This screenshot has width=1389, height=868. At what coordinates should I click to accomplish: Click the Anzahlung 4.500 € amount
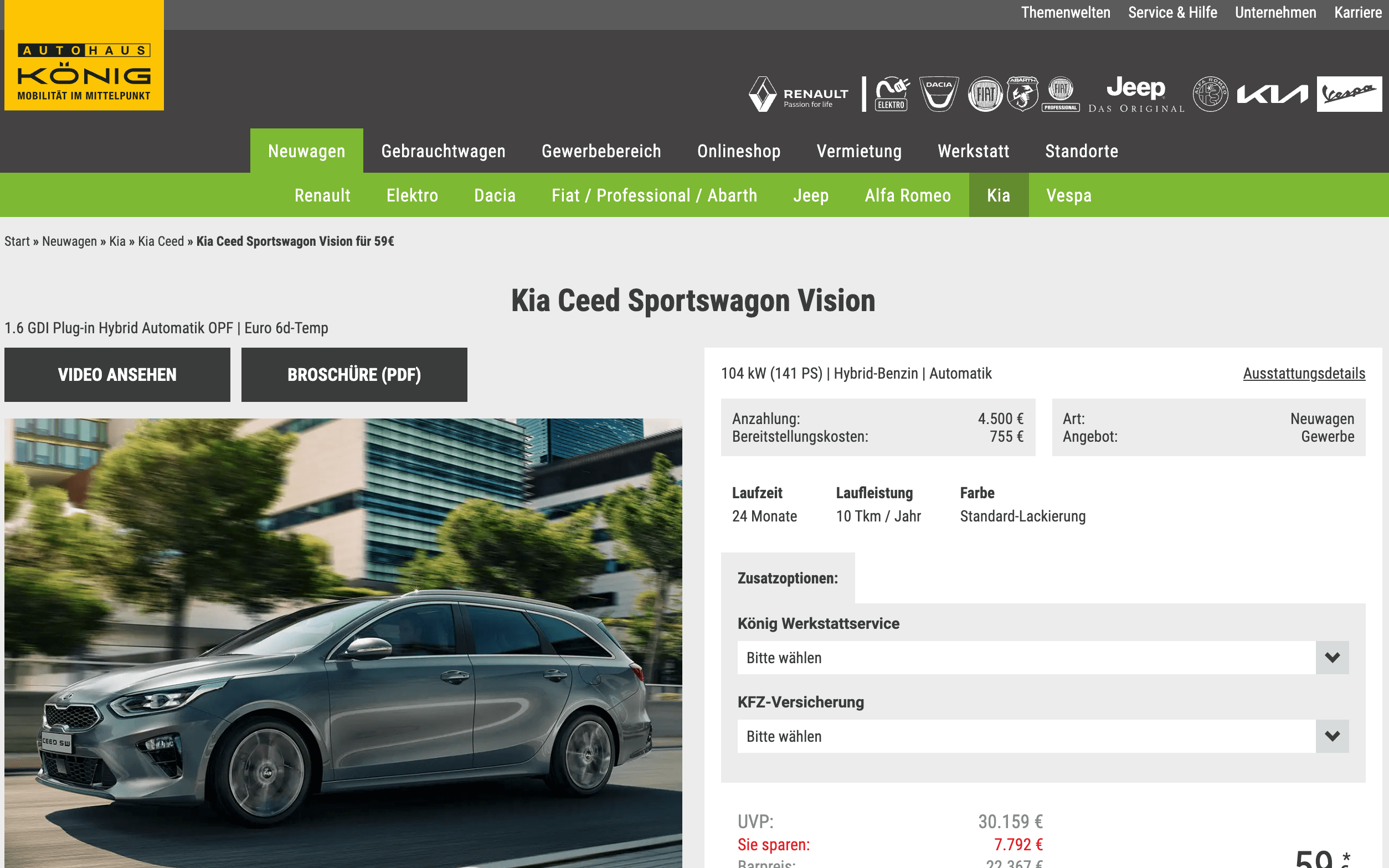click(1000, 418)
